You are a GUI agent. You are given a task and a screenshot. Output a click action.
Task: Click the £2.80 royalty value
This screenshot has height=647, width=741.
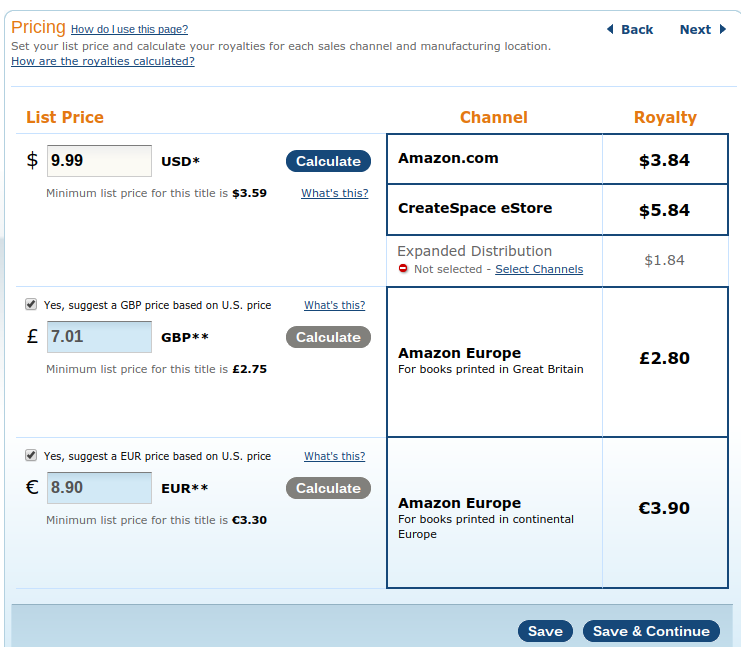(664, 358)
